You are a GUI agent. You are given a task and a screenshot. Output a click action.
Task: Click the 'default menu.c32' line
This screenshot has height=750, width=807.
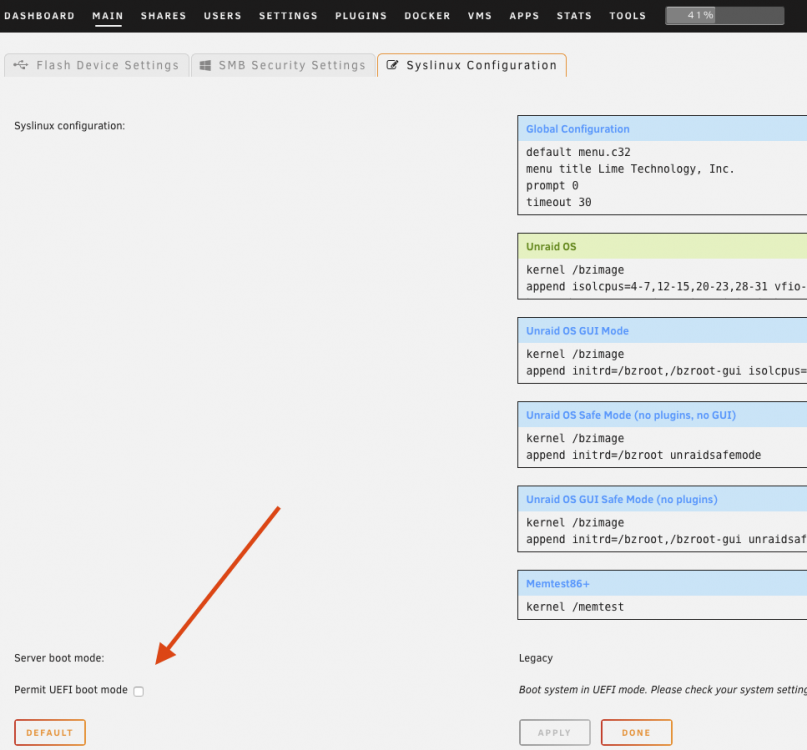(x=578, y=152)
